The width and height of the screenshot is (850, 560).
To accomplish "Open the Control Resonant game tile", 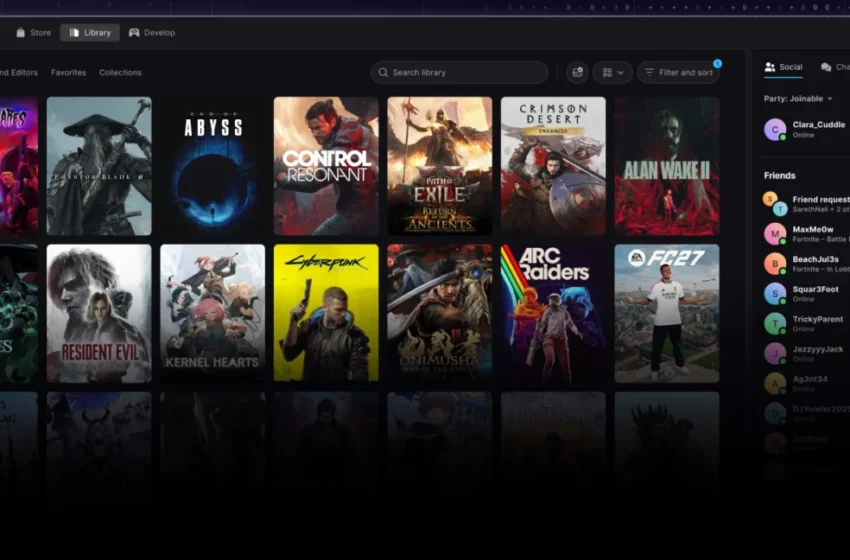I will tap(326, 166).
